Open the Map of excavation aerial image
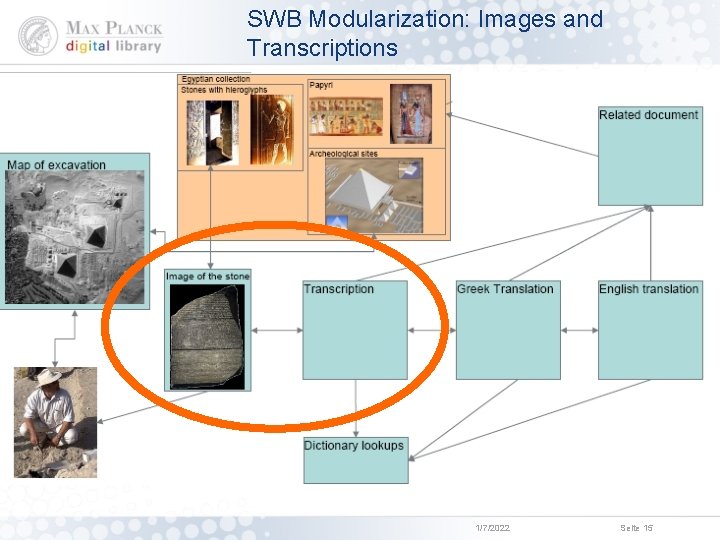The width and height of the screenshot is (720, 540). click(74, 237)
